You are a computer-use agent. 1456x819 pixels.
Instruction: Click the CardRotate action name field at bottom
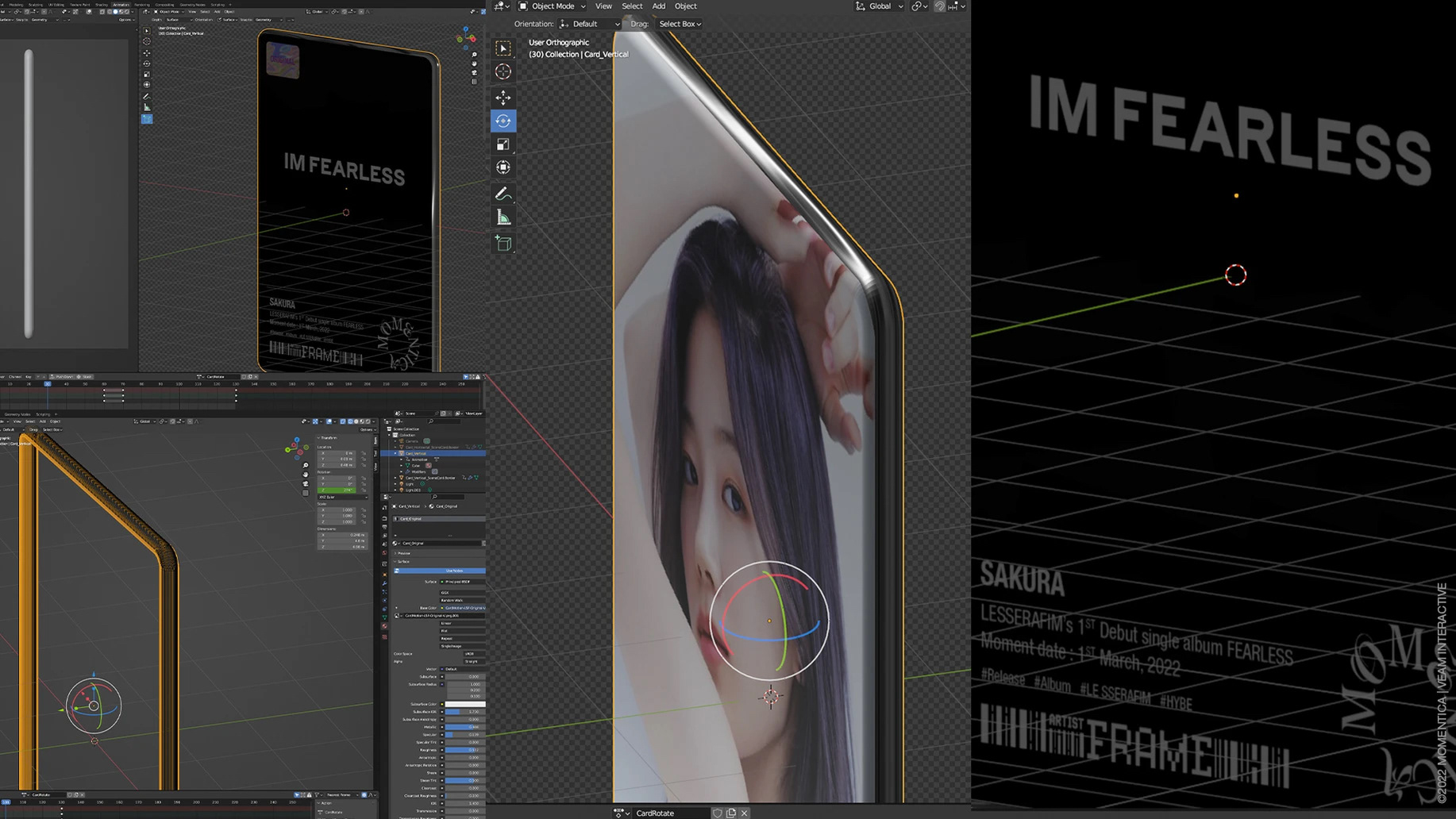click(672, 813)
